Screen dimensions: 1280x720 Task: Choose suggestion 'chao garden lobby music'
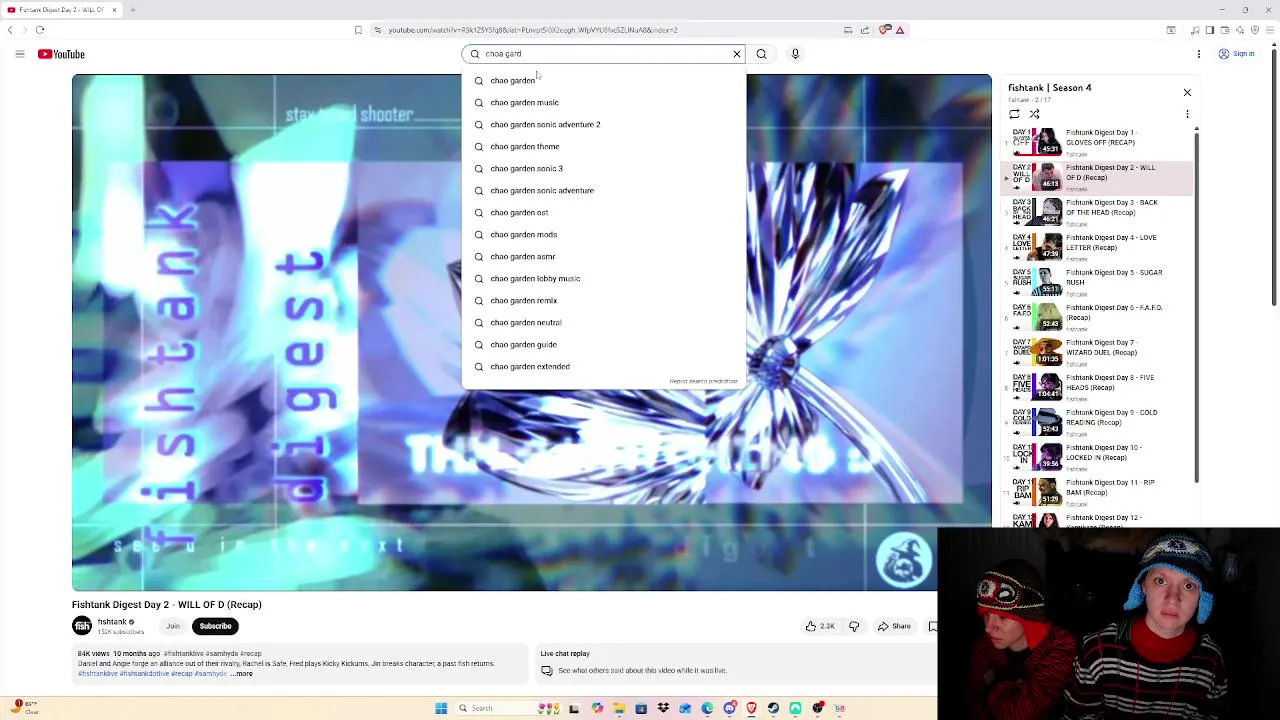coord(604,278)
